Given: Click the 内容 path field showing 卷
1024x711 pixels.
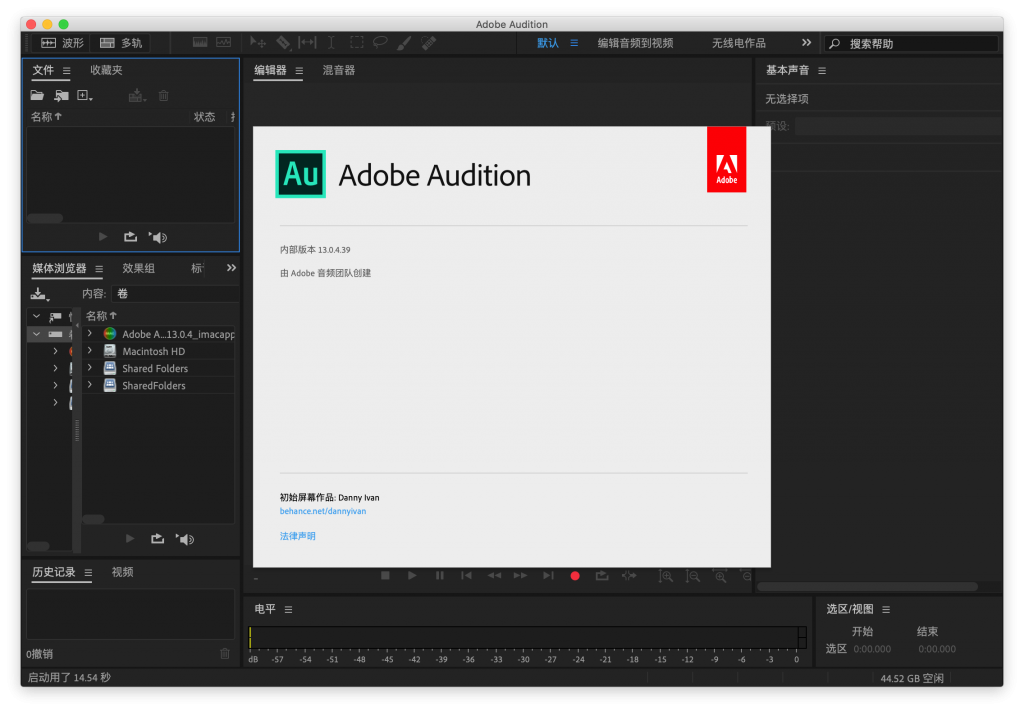Looking at the screenshot, I should (174, 294).
